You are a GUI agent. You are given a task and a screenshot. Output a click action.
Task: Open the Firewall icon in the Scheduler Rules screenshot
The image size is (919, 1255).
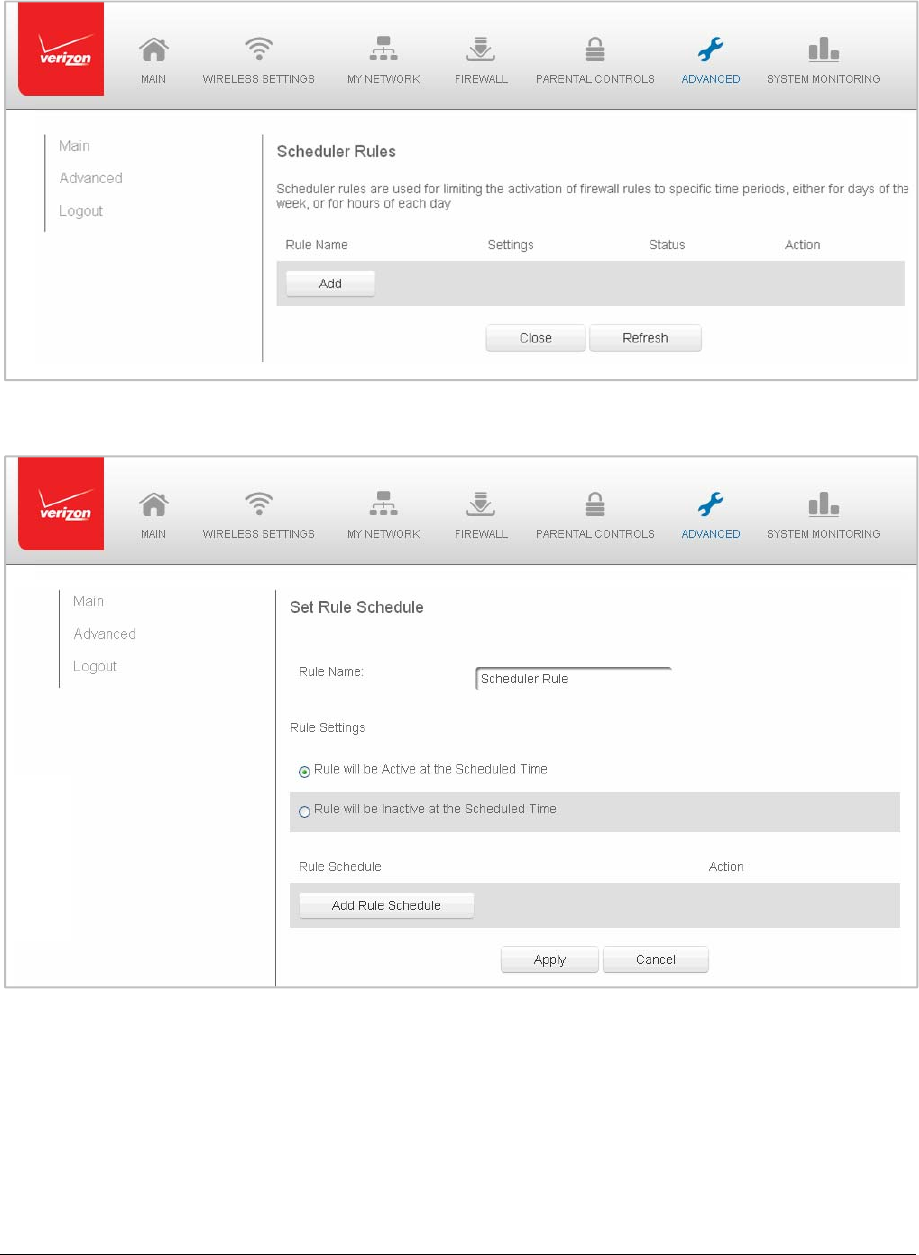(483, 50)
